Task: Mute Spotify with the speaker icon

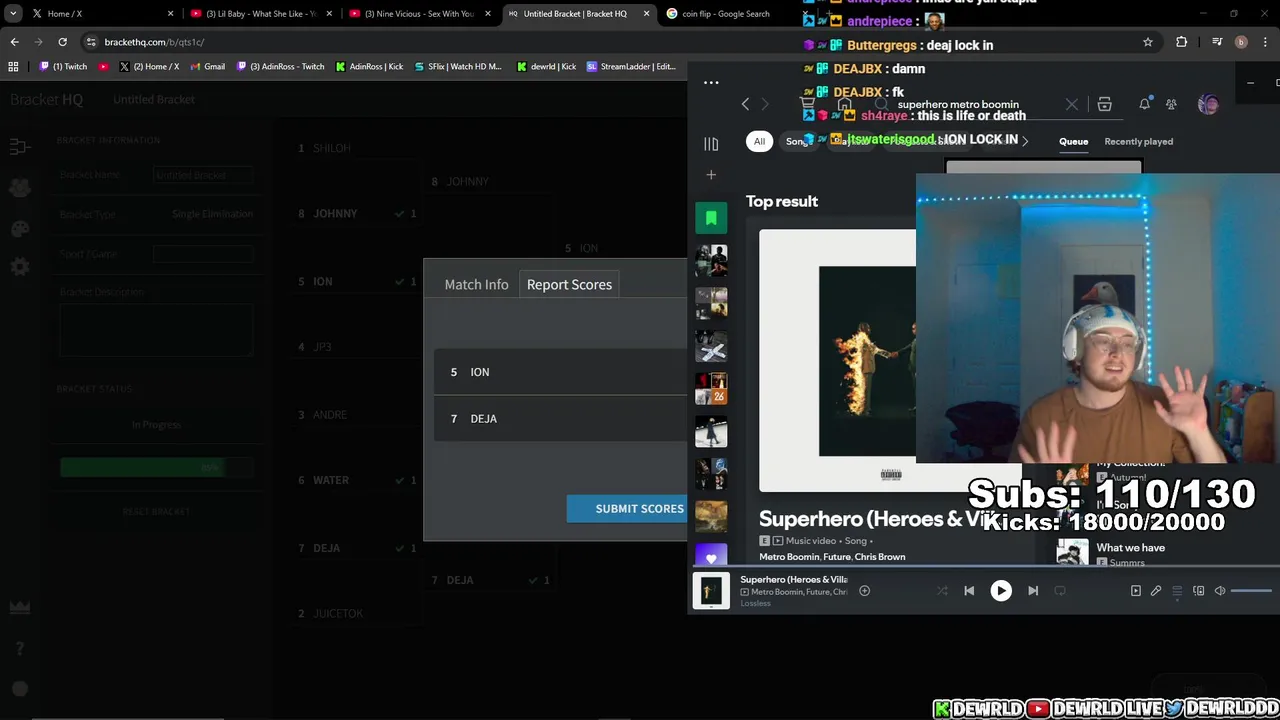Action: pos(1220,591)
